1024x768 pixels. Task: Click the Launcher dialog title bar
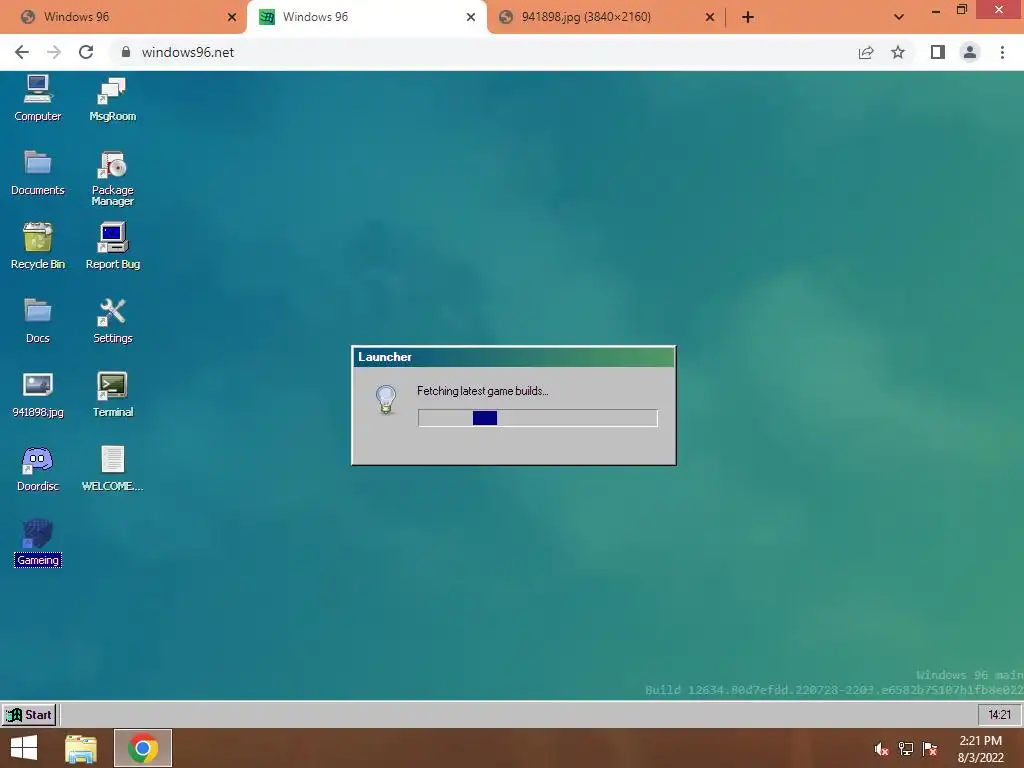point(513,357)
